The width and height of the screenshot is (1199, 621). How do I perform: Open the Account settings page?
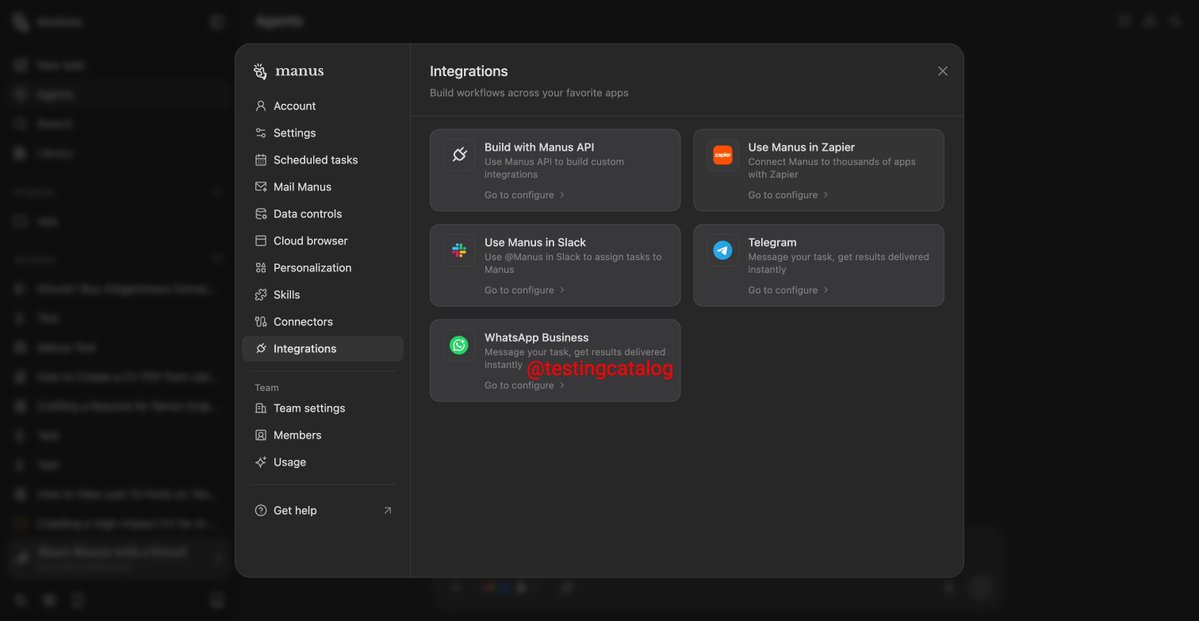click(x=322, y=106)
